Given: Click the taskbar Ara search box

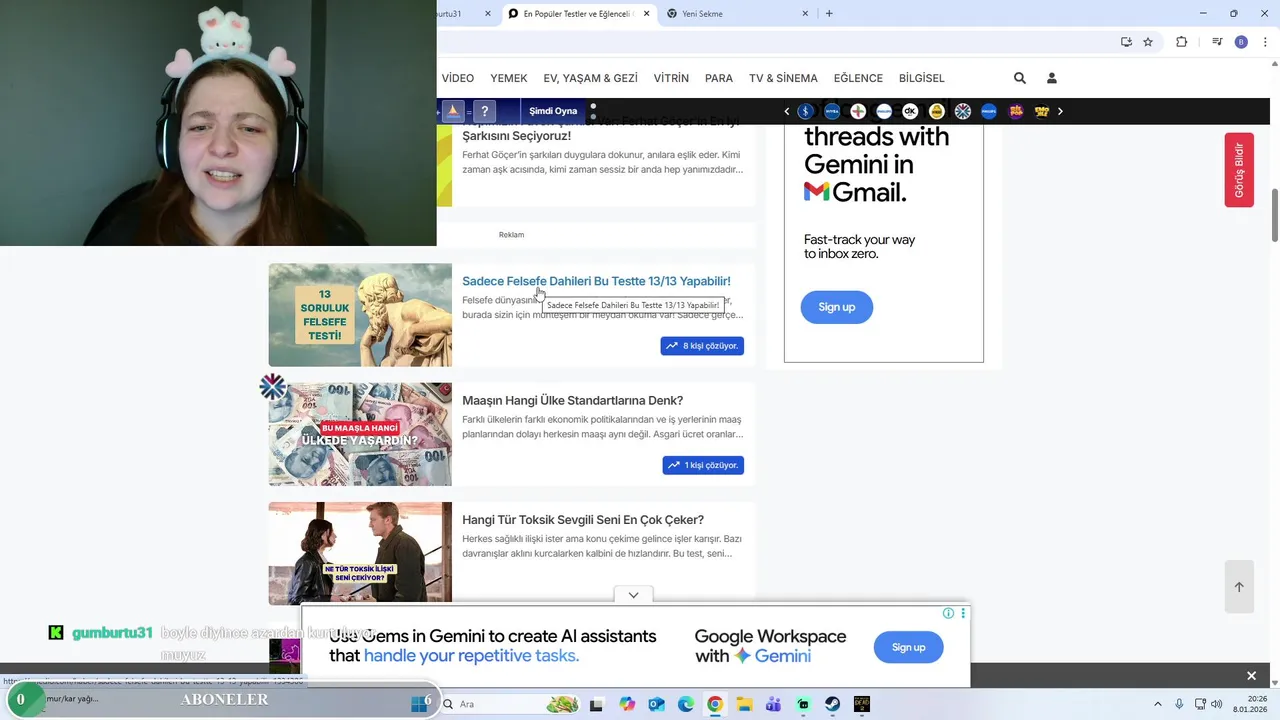Looking at the screenshot, I should (x=510, y=704).
